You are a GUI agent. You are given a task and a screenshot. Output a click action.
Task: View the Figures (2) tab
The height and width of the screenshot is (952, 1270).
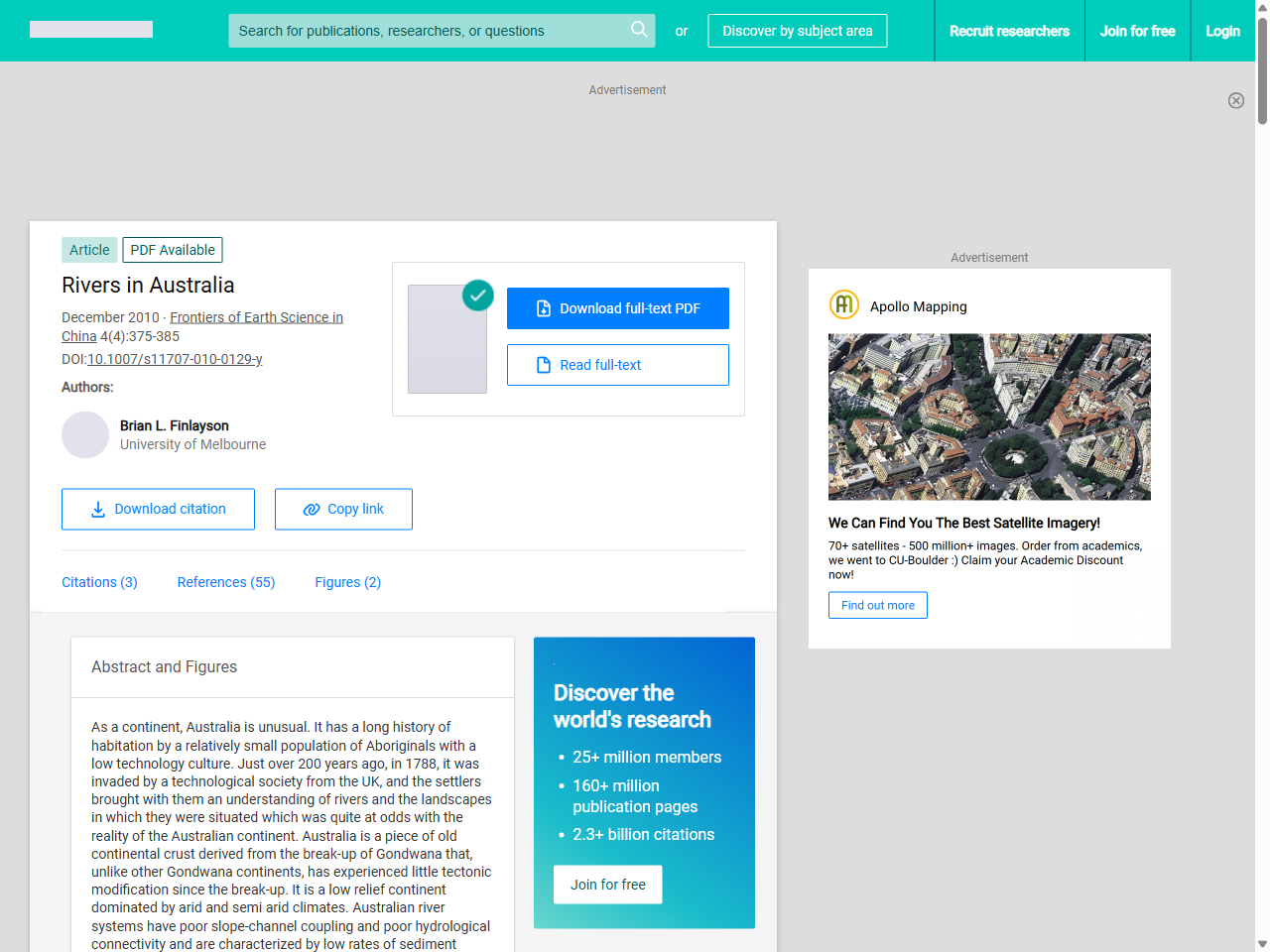click(347, 582)
